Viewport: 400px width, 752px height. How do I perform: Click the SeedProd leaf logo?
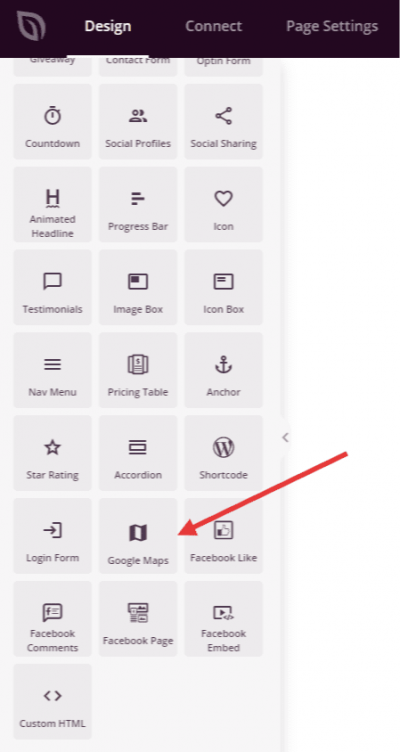(31, 26)
